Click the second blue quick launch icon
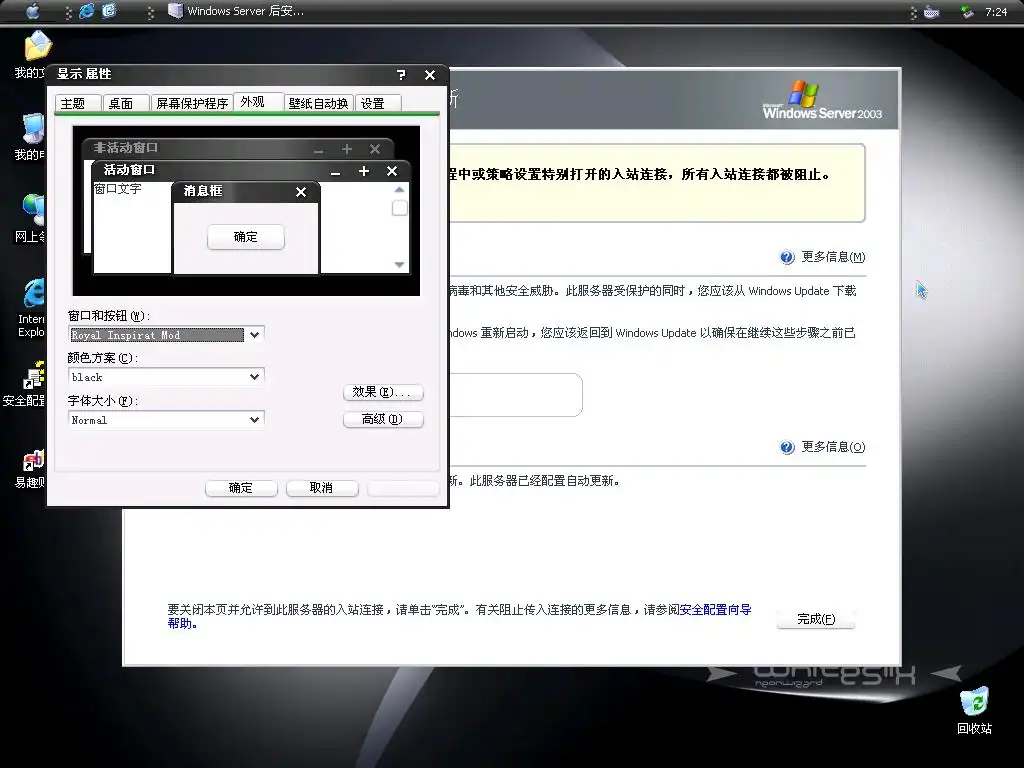The height and width of the screenshot is (768, 1024). click(109, 11)
